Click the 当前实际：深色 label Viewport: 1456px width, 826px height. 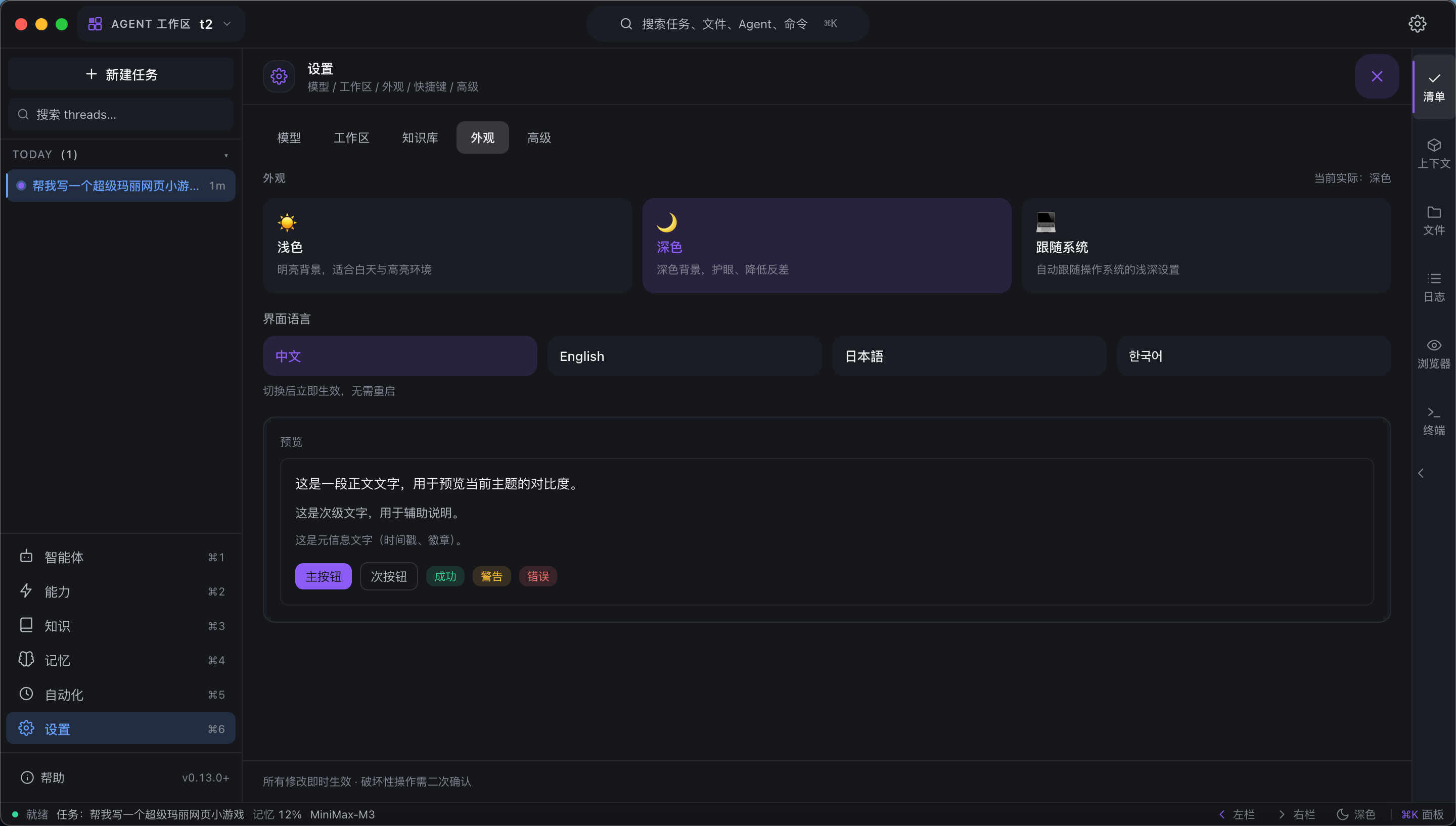[1352, 178]
